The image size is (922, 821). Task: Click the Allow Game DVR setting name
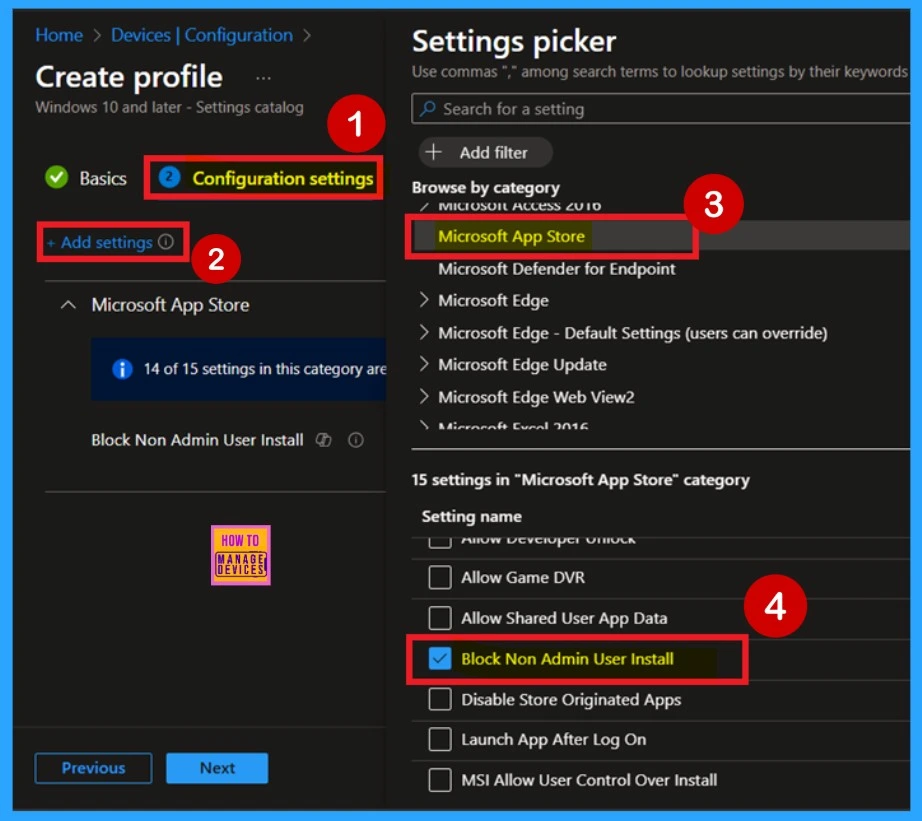click(x=523, y=578)
